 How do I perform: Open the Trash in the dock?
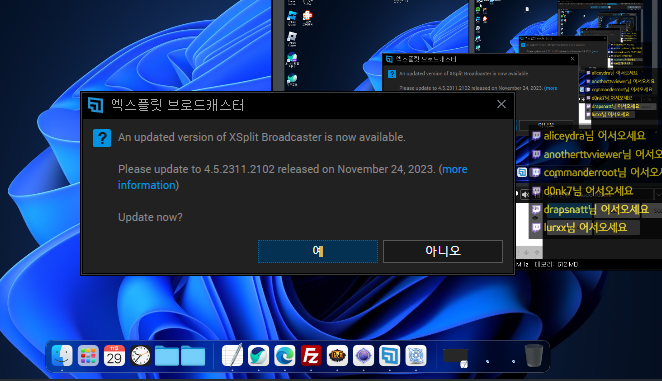[534, 356]
